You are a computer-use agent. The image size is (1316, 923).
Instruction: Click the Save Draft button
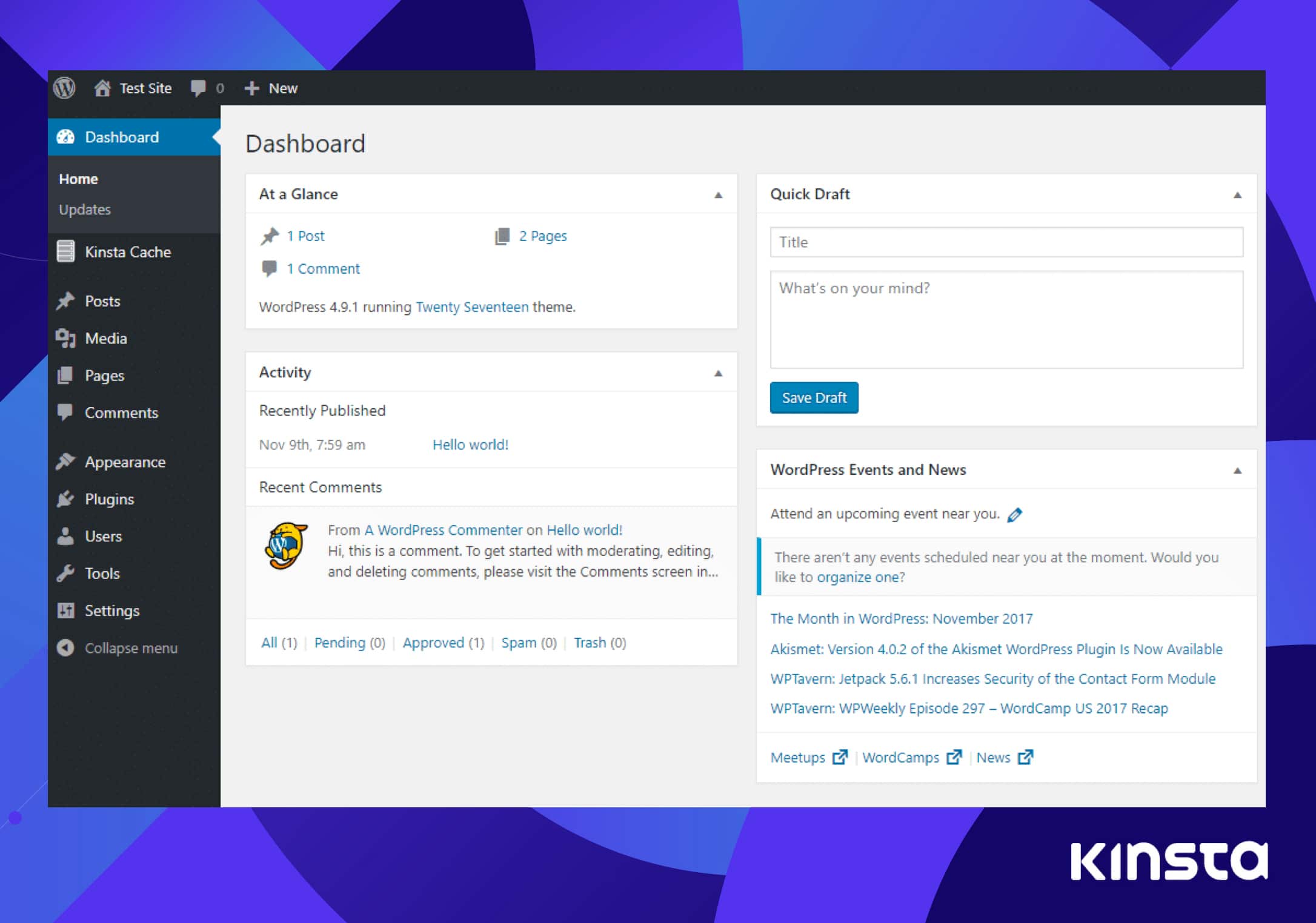814,397
